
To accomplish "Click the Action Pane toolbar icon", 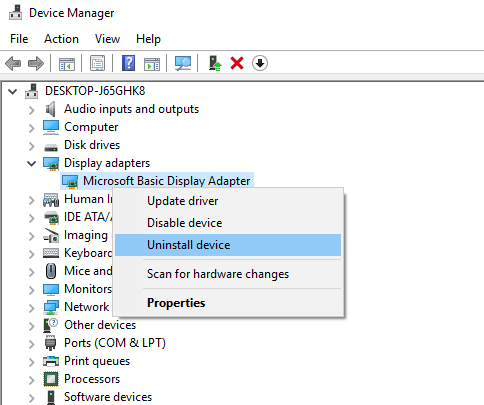I will pos(152,63).
